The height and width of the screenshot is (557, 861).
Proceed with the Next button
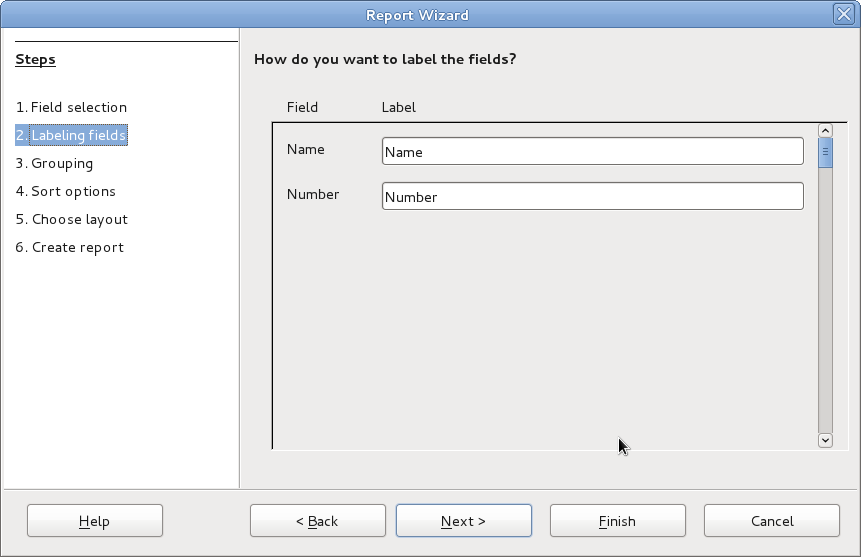pos(464,521)
